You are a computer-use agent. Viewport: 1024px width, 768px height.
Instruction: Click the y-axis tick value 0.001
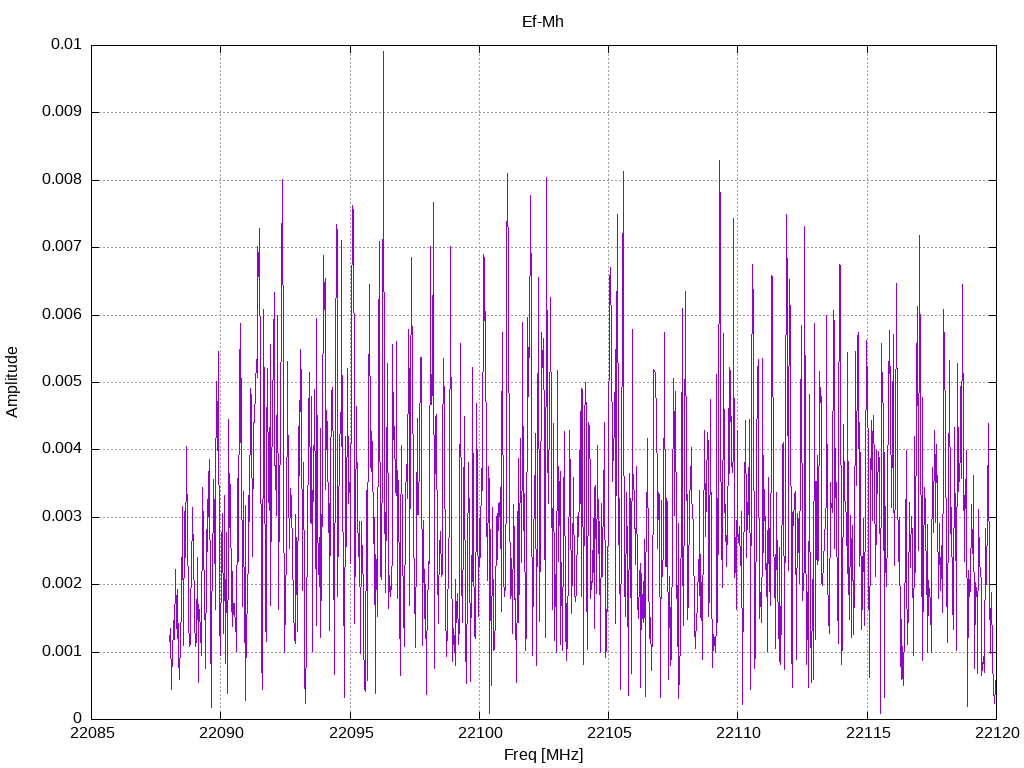(x=62, y=652)
